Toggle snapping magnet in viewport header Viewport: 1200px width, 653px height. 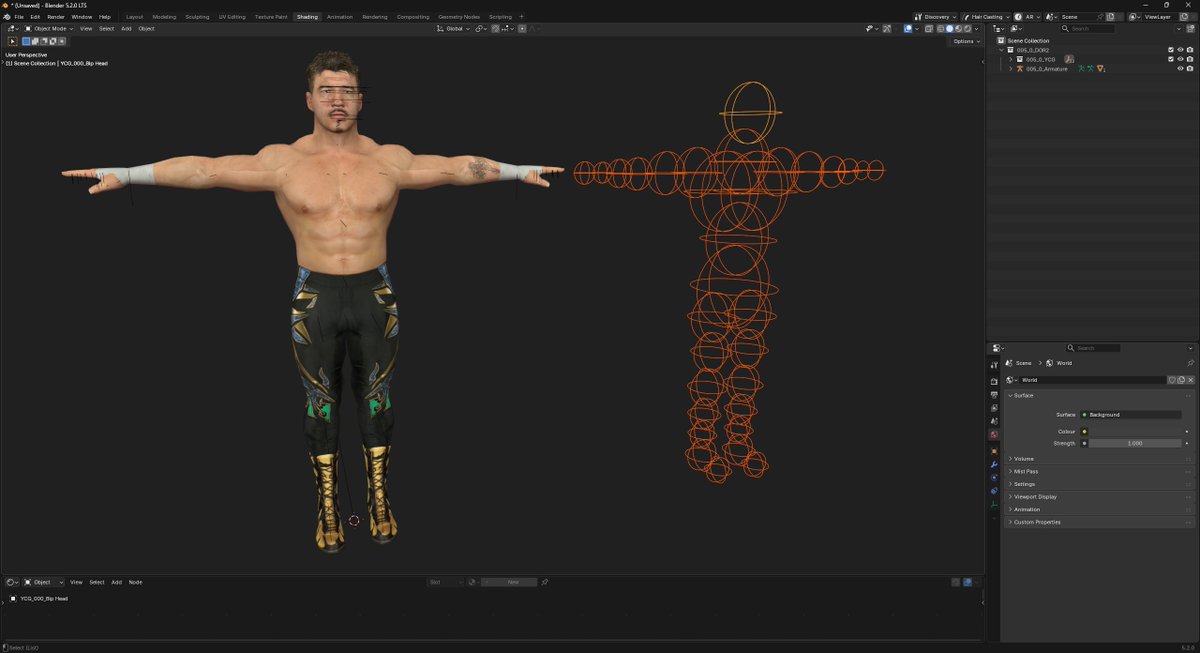pyautogui.click(x=495, y=29)
